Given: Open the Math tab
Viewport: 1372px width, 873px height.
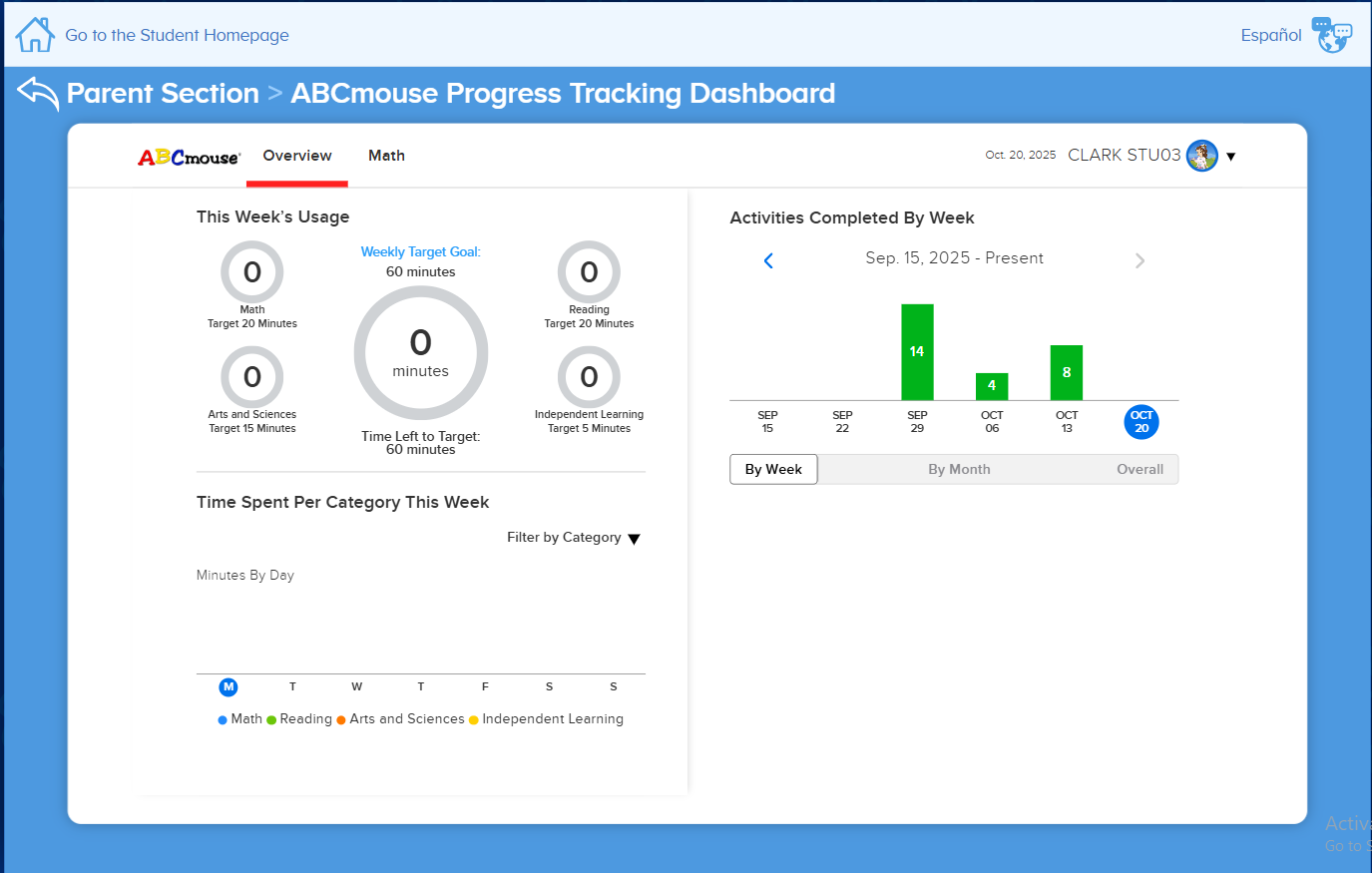Looking at the screenshot, I should point(386,156).
